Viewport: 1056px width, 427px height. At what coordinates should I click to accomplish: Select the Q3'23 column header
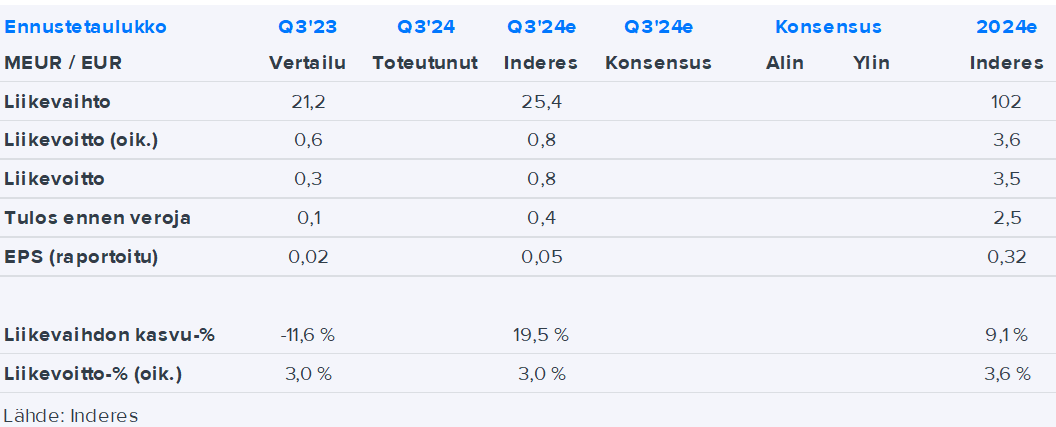tap(308, 27)
